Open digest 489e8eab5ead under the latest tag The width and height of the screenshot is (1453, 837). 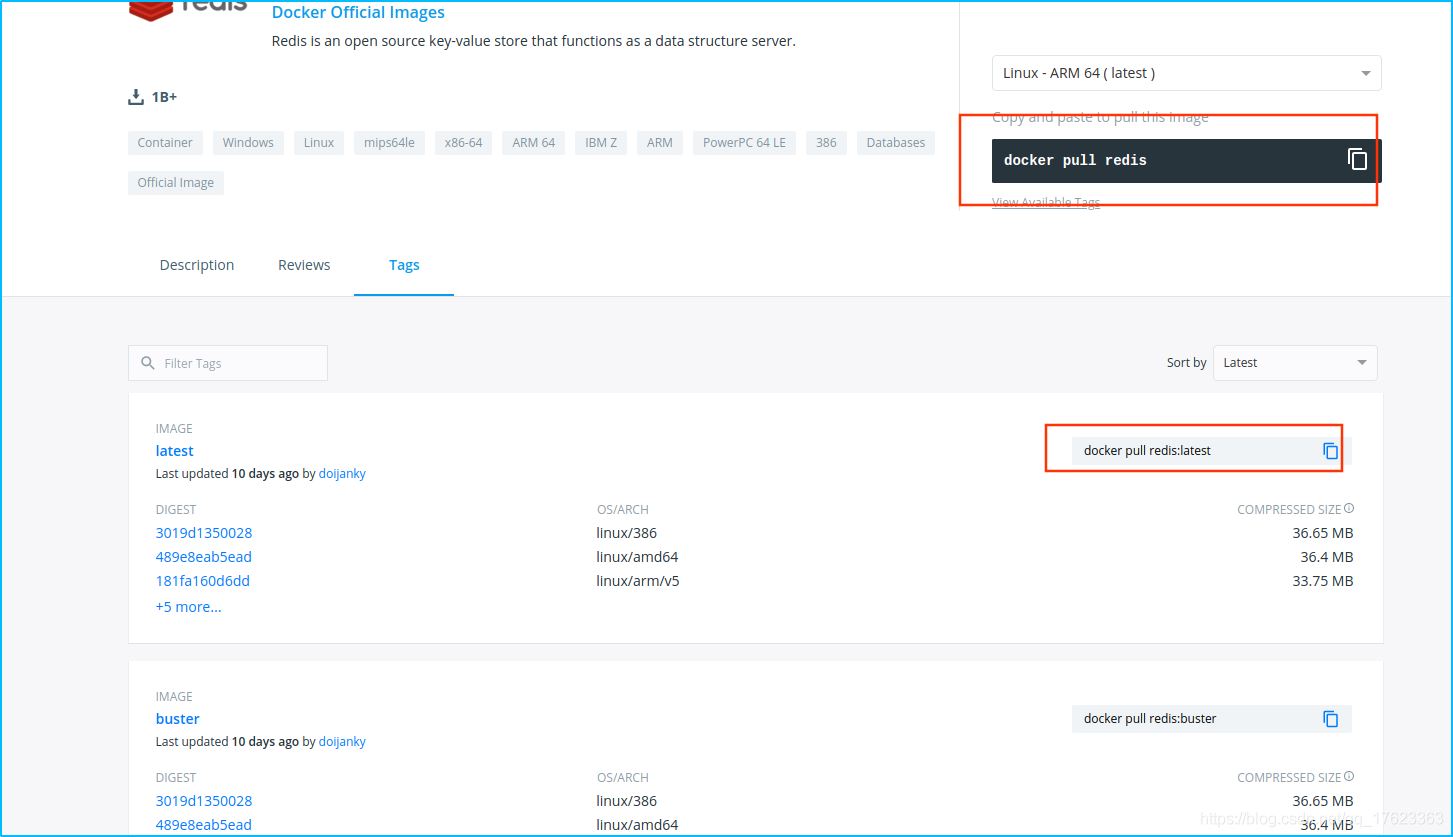point(204,557)
